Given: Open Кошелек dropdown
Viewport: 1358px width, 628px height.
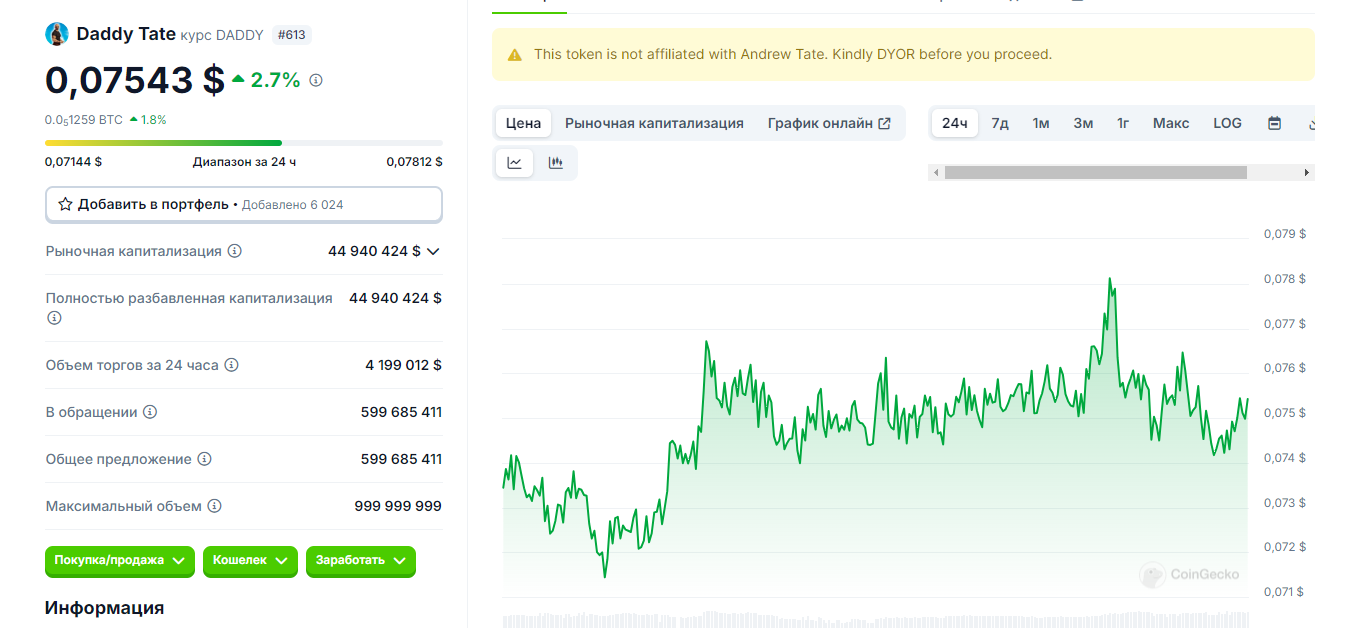Looking at the screenshot, I should click(x=250, y=561).
